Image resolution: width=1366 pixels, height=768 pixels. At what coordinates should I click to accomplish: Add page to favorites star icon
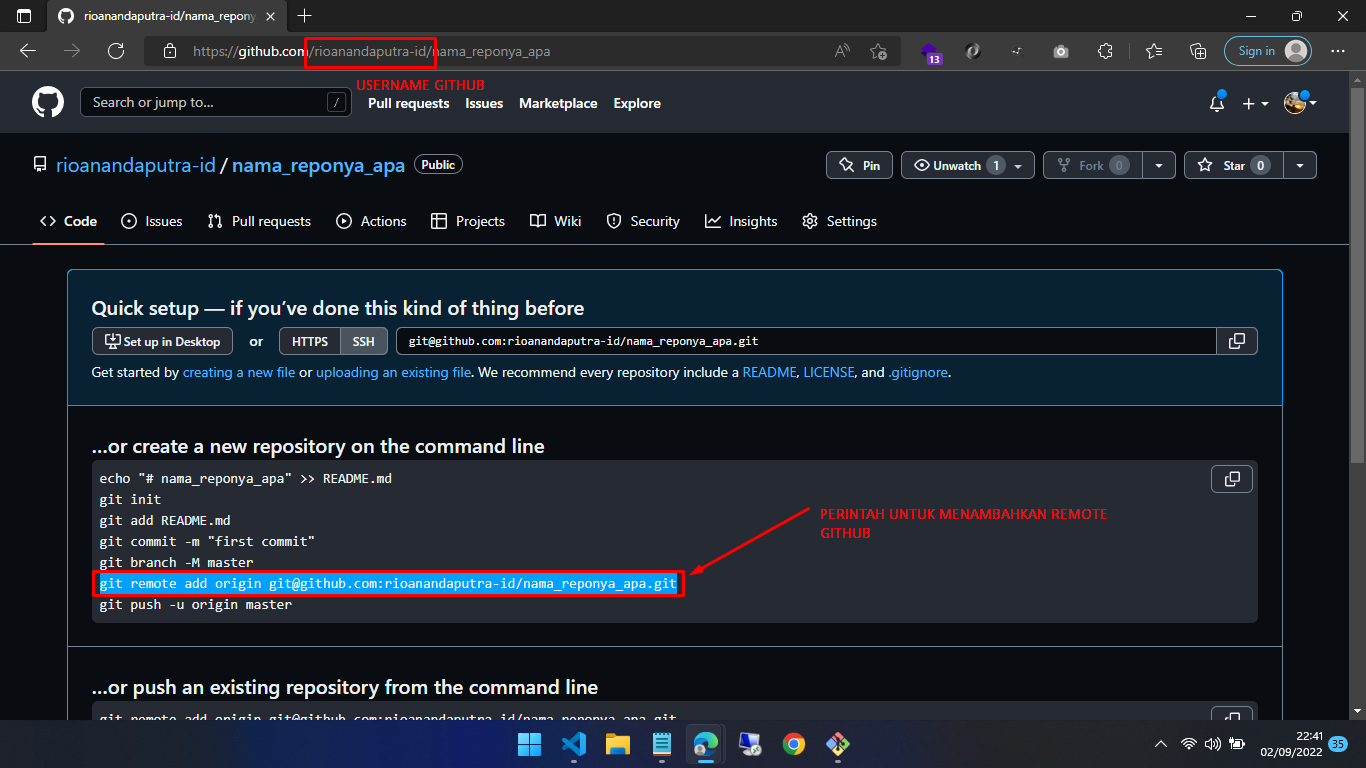[x=878, y=51]
